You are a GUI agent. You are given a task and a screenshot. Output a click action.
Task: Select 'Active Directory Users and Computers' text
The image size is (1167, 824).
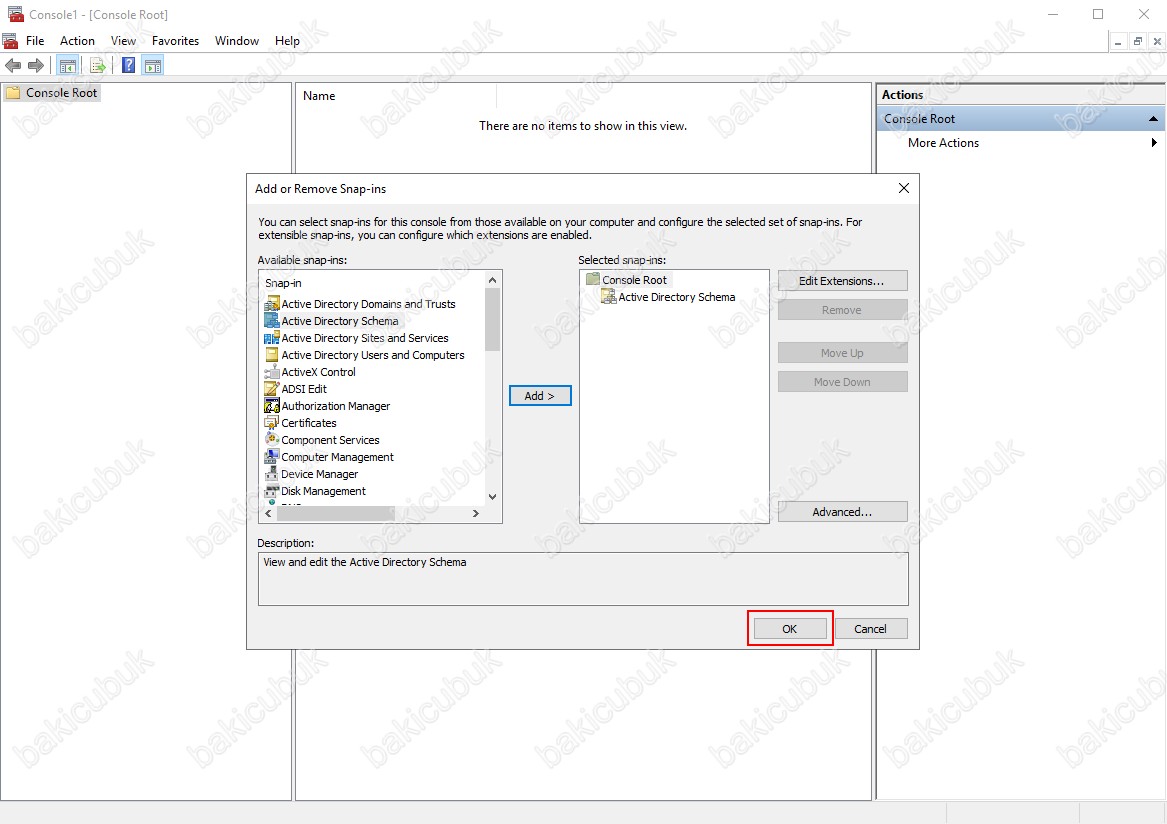coord(373,355)
